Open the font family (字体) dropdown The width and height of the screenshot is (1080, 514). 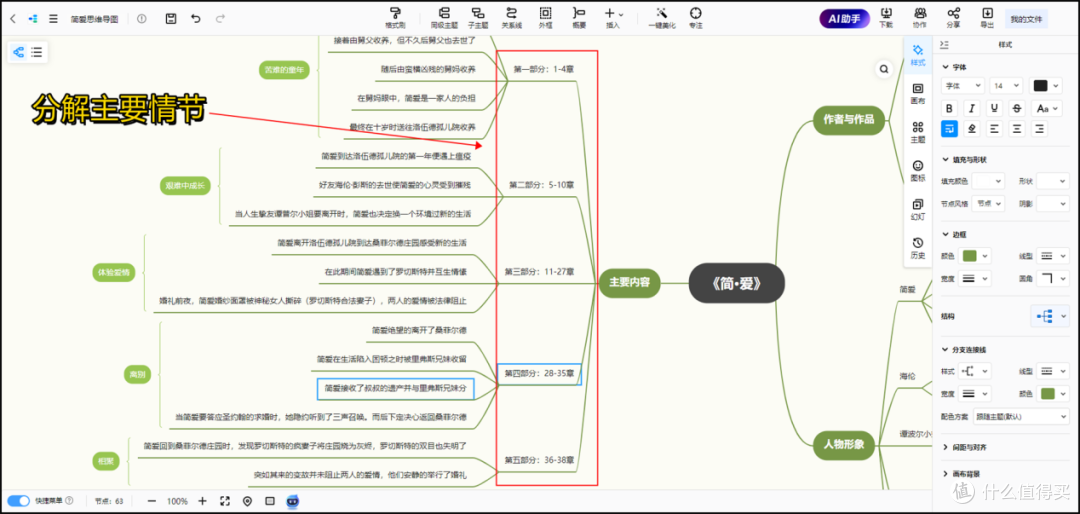point(962,86)
